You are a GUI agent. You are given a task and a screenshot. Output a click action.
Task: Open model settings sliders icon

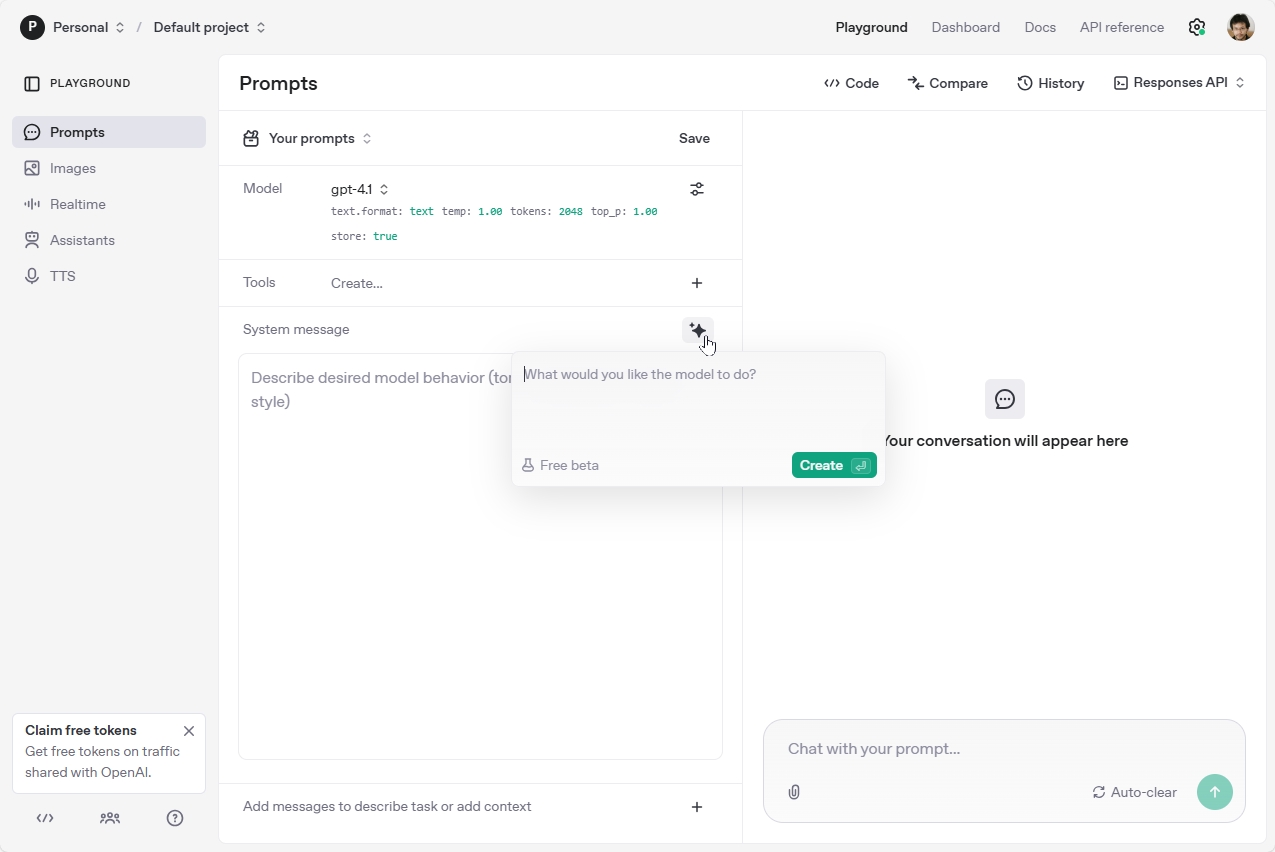(x=697, y=189)
